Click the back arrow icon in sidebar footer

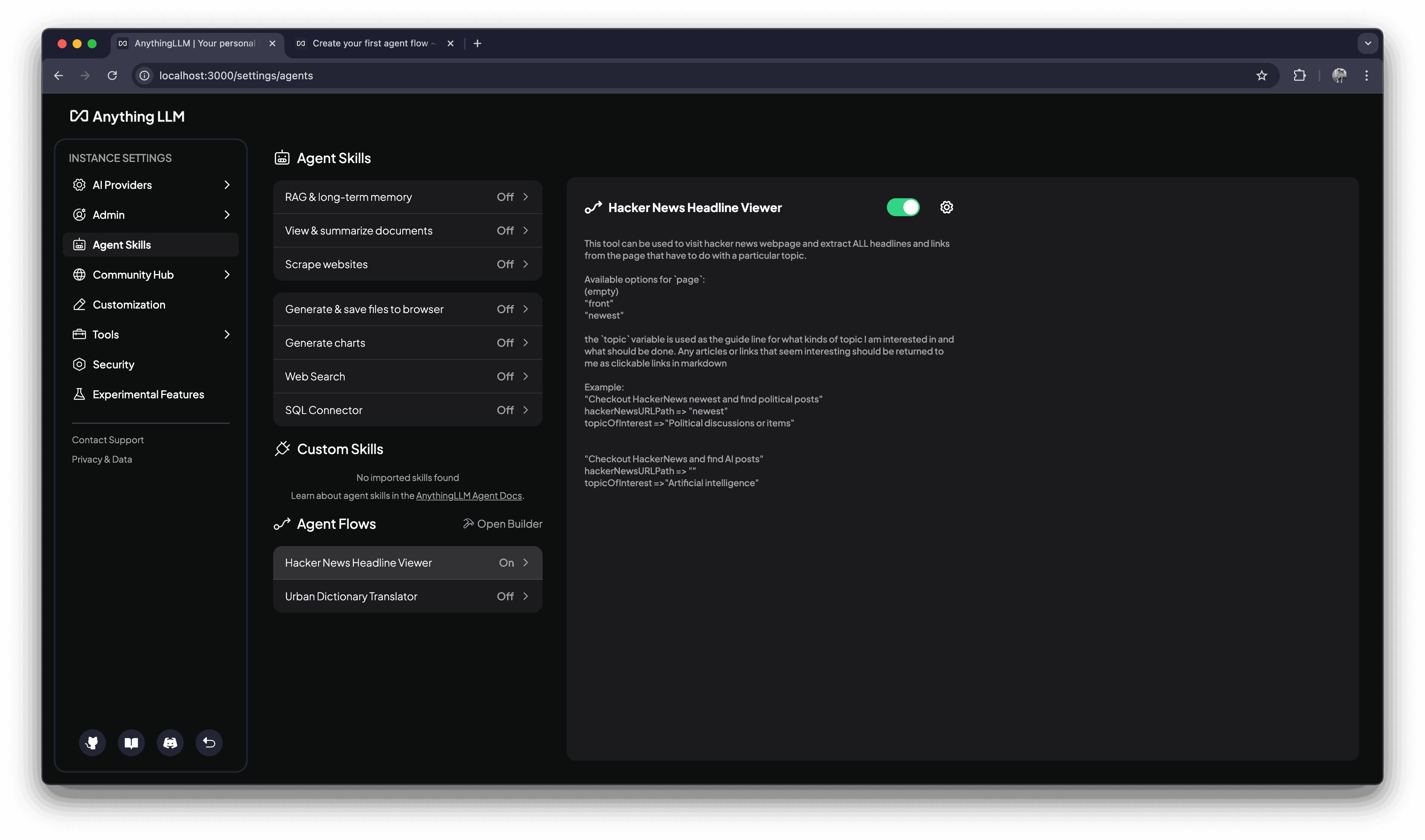pos(209,742)
